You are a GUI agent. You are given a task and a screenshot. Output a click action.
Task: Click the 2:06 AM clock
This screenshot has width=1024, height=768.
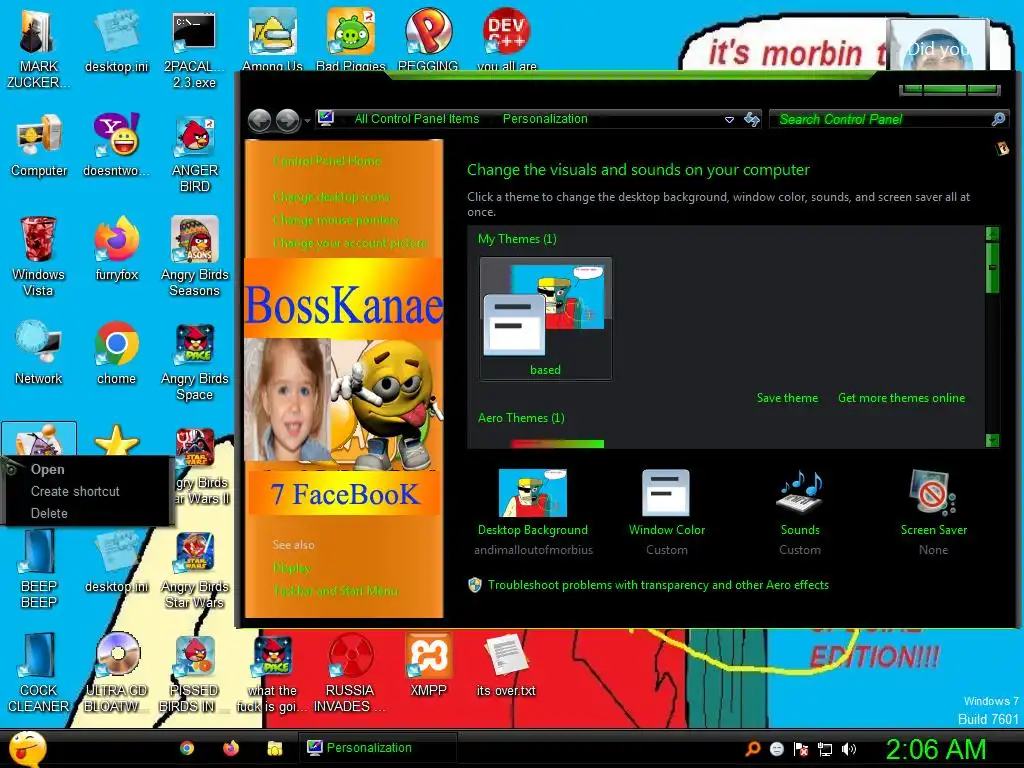[935, 749]
